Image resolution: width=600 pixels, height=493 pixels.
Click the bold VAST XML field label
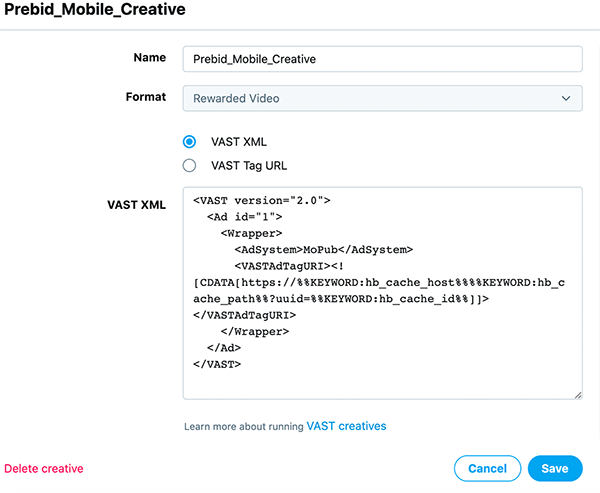136,204
